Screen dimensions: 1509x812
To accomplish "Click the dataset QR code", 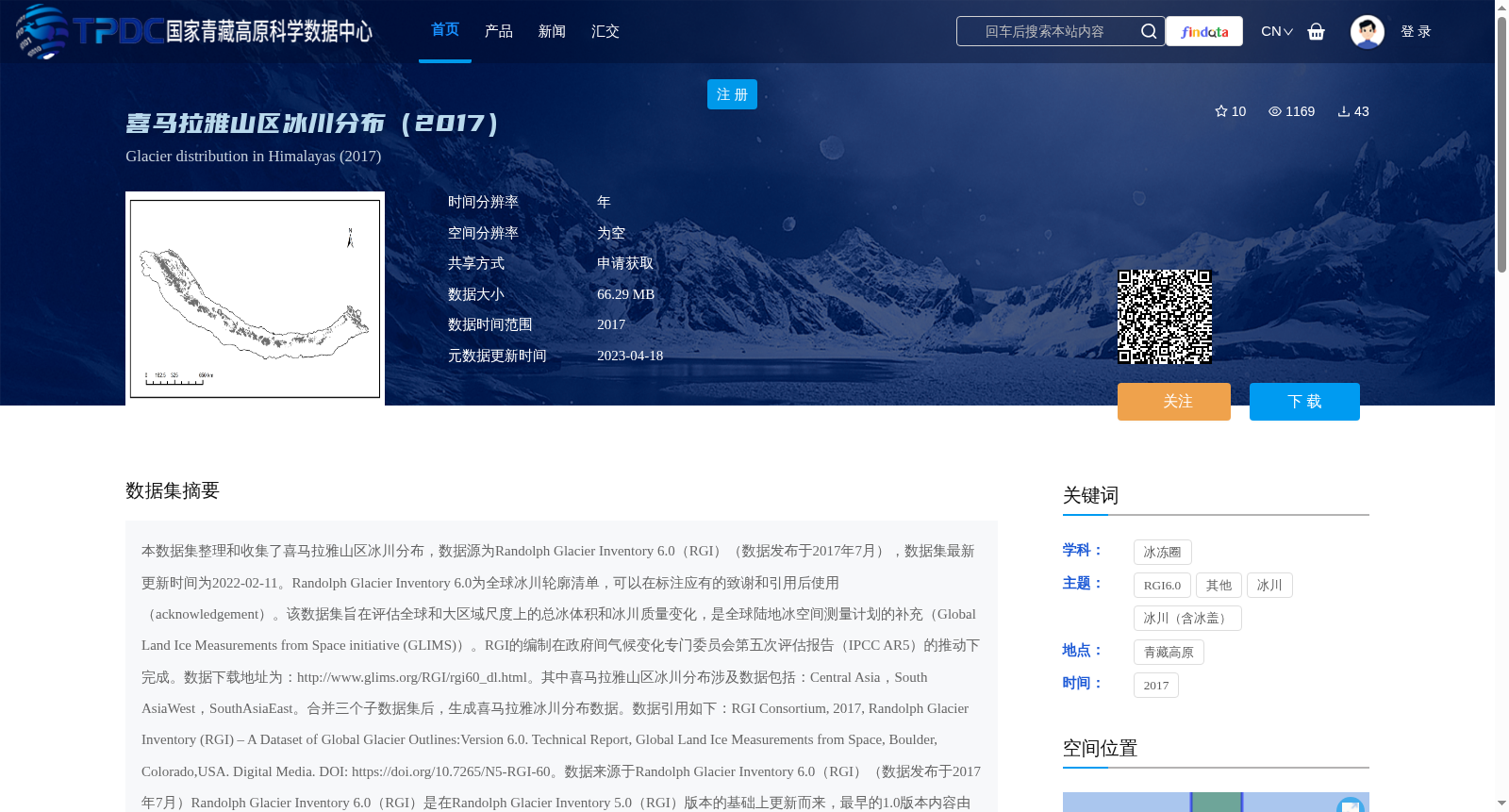I will [x=1165, y=317].
